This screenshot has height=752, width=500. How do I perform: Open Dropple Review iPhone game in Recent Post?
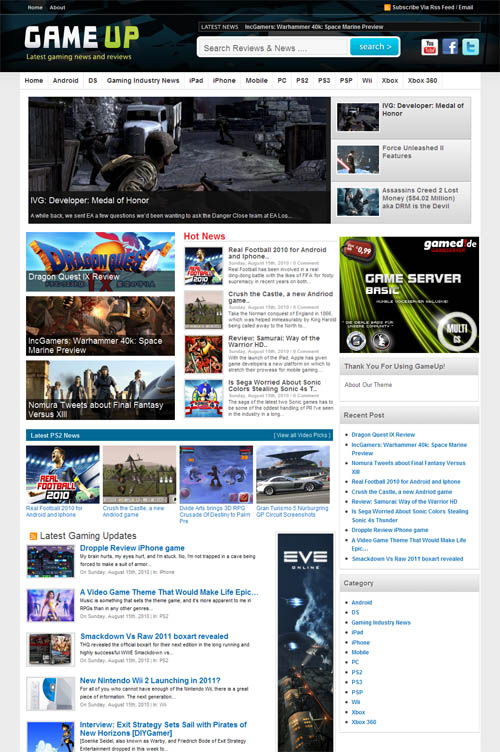(390, 530)
